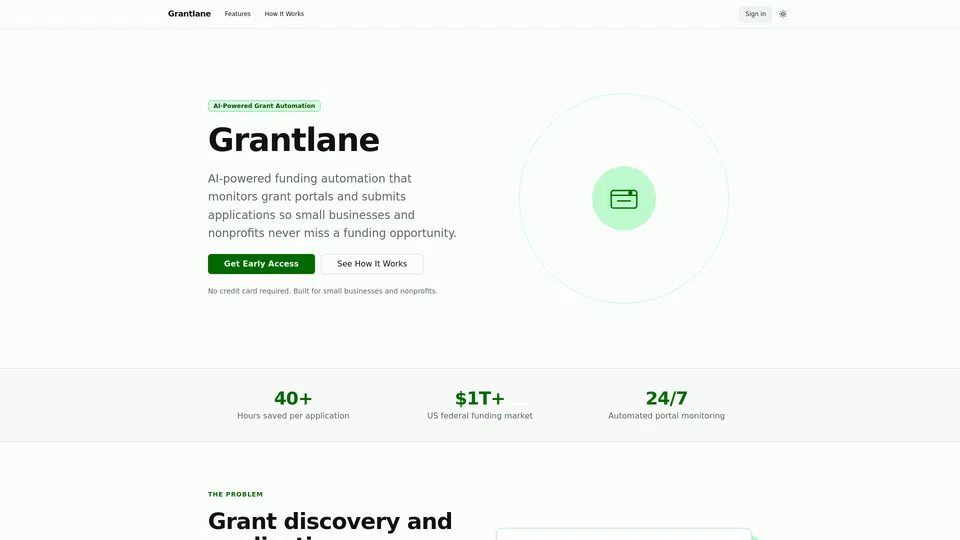Open the Features nav link
Viewport: 960px width, 540px height.
coord(238,13)
